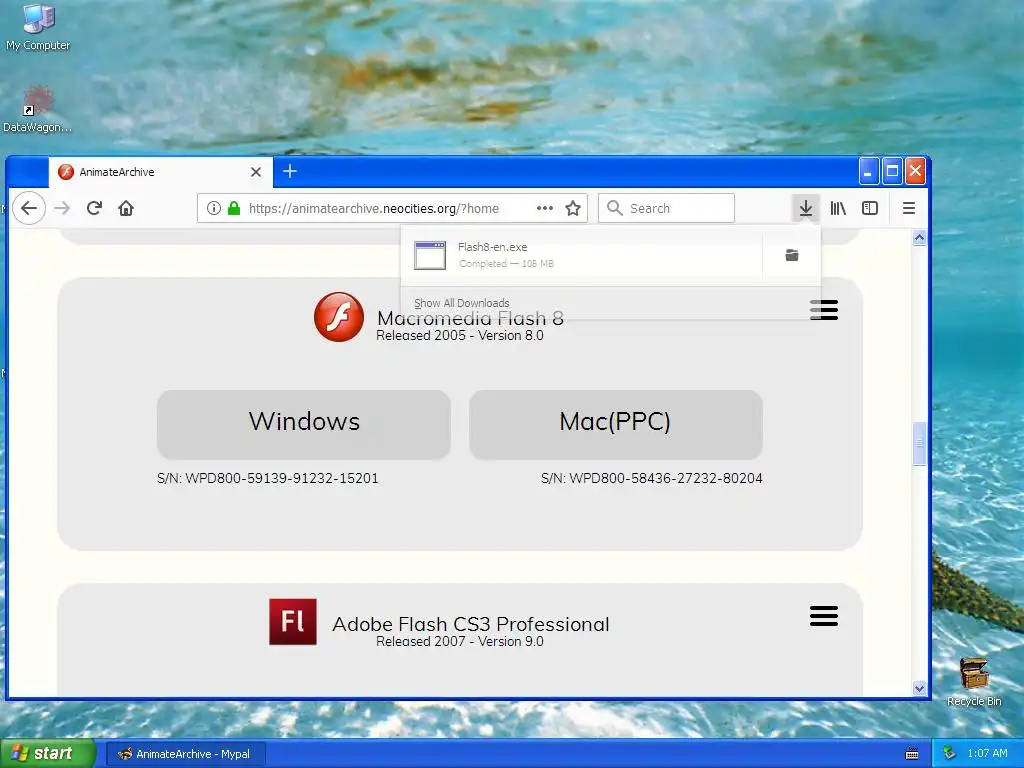Bookmark this page with the star

click(x=573, y=208)
